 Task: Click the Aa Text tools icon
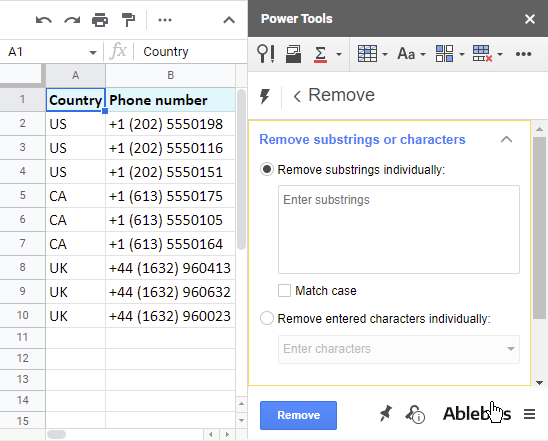point(406,54)
